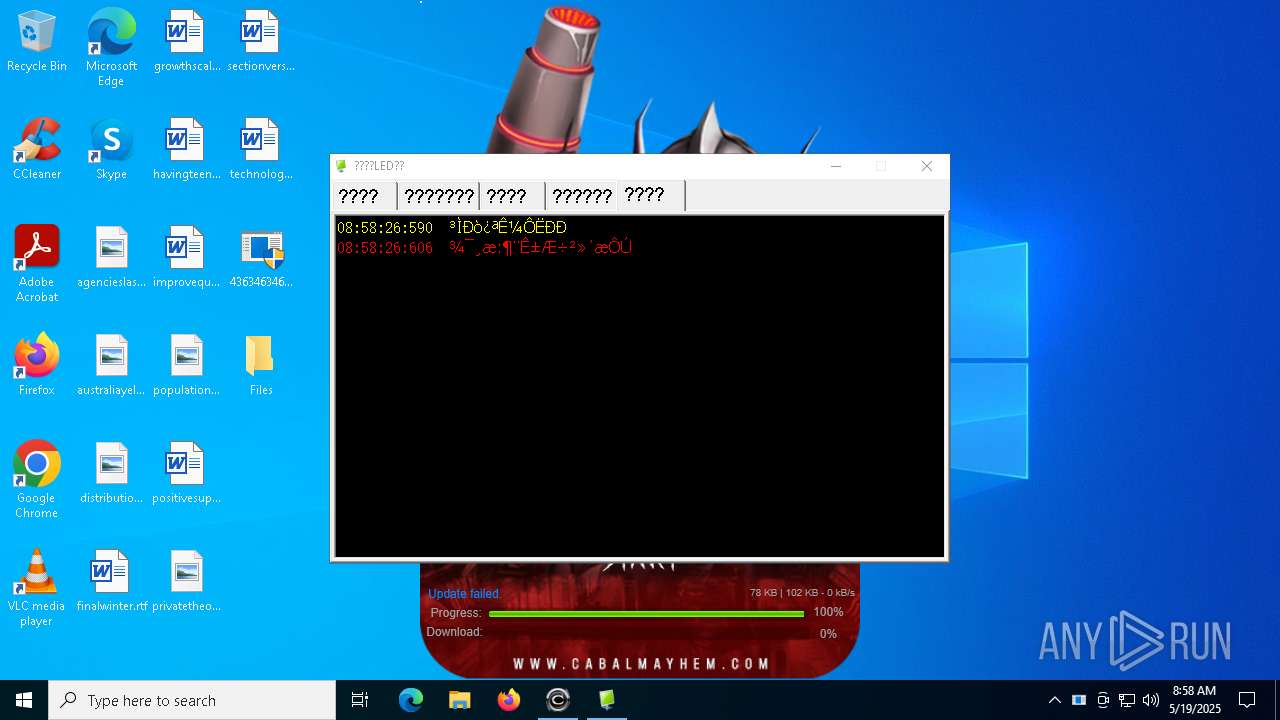Select the '???????' second tab
This screenshot has height=720, width=1280.
[439, 196]
